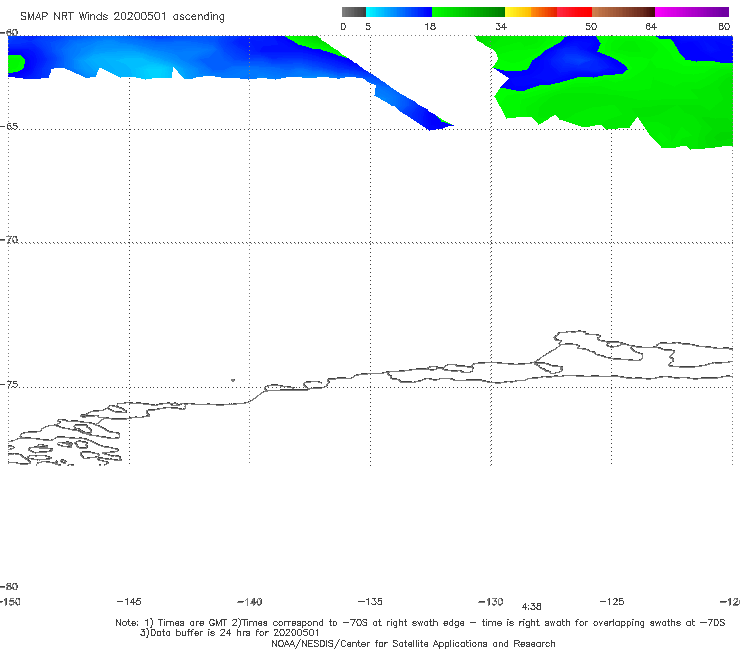Click the latitude label '-80'
This screenshot has width=740, height=650.
pyautogui.click(x=9, y=586)
